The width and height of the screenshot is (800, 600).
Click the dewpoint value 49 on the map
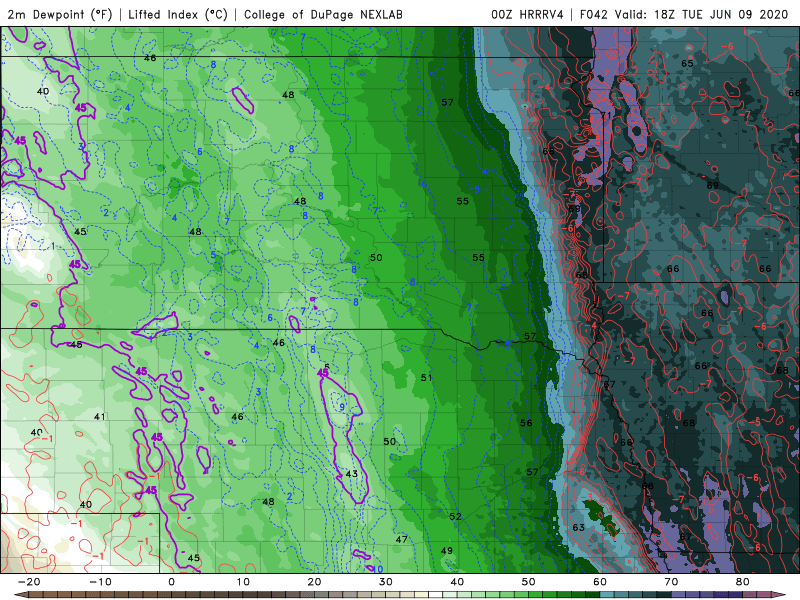(x=446, y=551)
